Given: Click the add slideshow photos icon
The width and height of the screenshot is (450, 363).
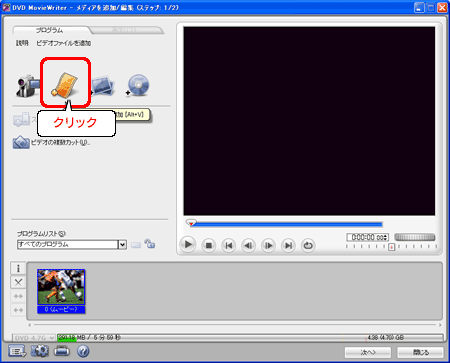Looking at the screenshot, I should click(103, 86).
